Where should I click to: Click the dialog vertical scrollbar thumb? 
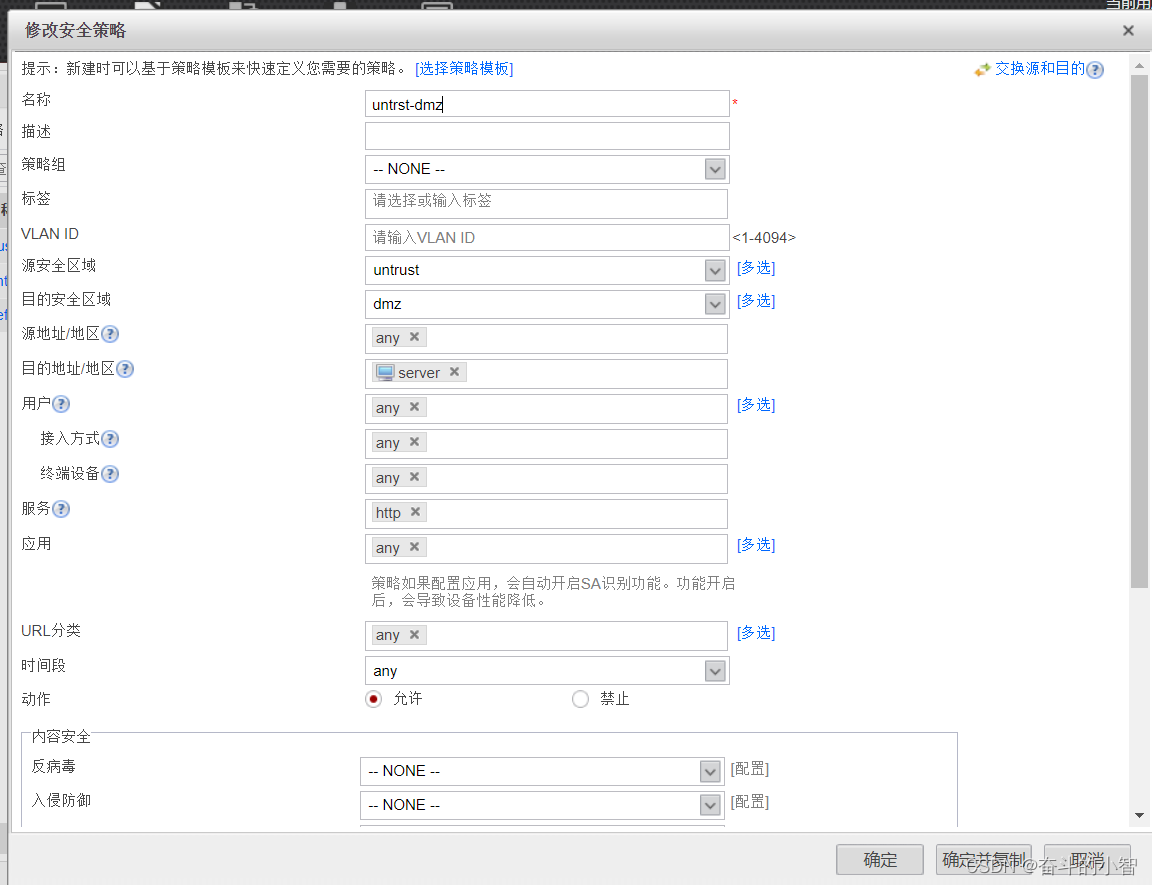pos(1140,330)
